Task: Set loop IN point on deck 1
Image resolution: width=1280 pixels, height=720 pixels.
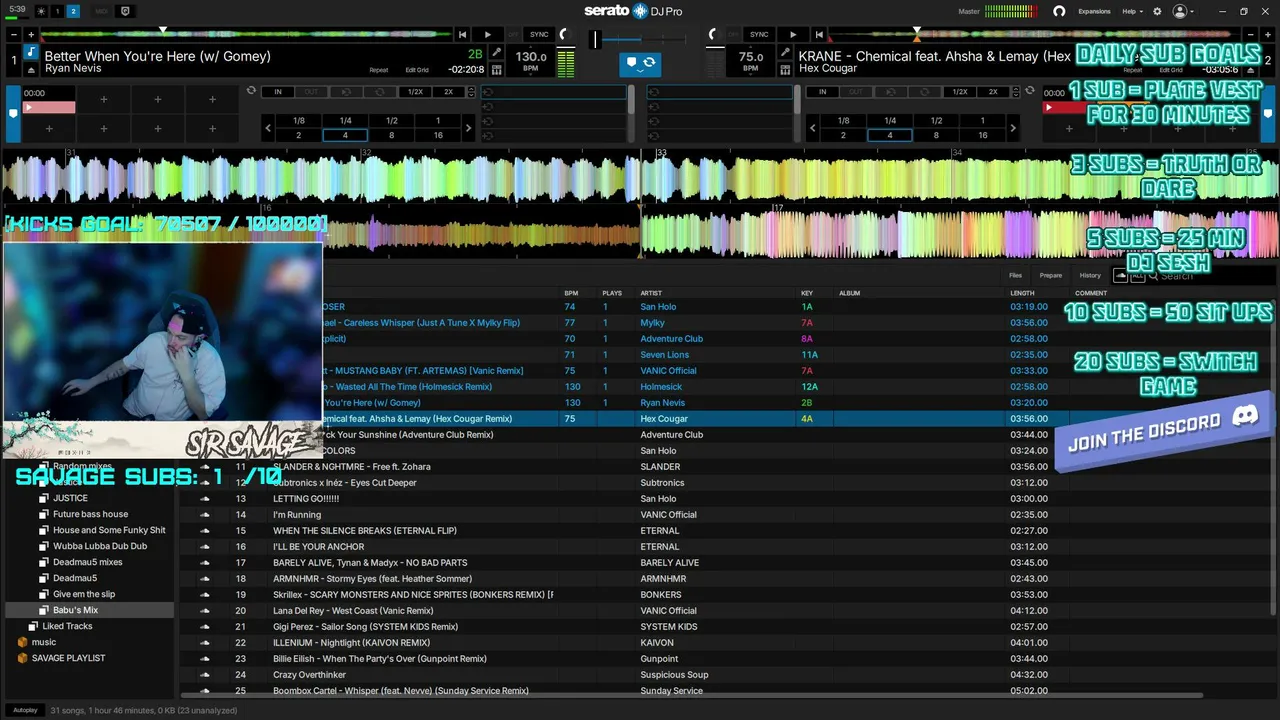Action: click(278, 91)
